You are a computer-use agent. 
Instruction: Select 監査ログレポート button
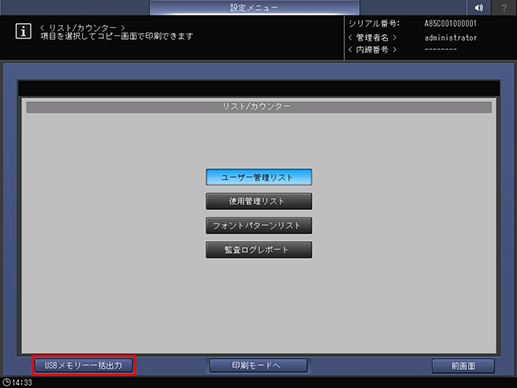259,250
